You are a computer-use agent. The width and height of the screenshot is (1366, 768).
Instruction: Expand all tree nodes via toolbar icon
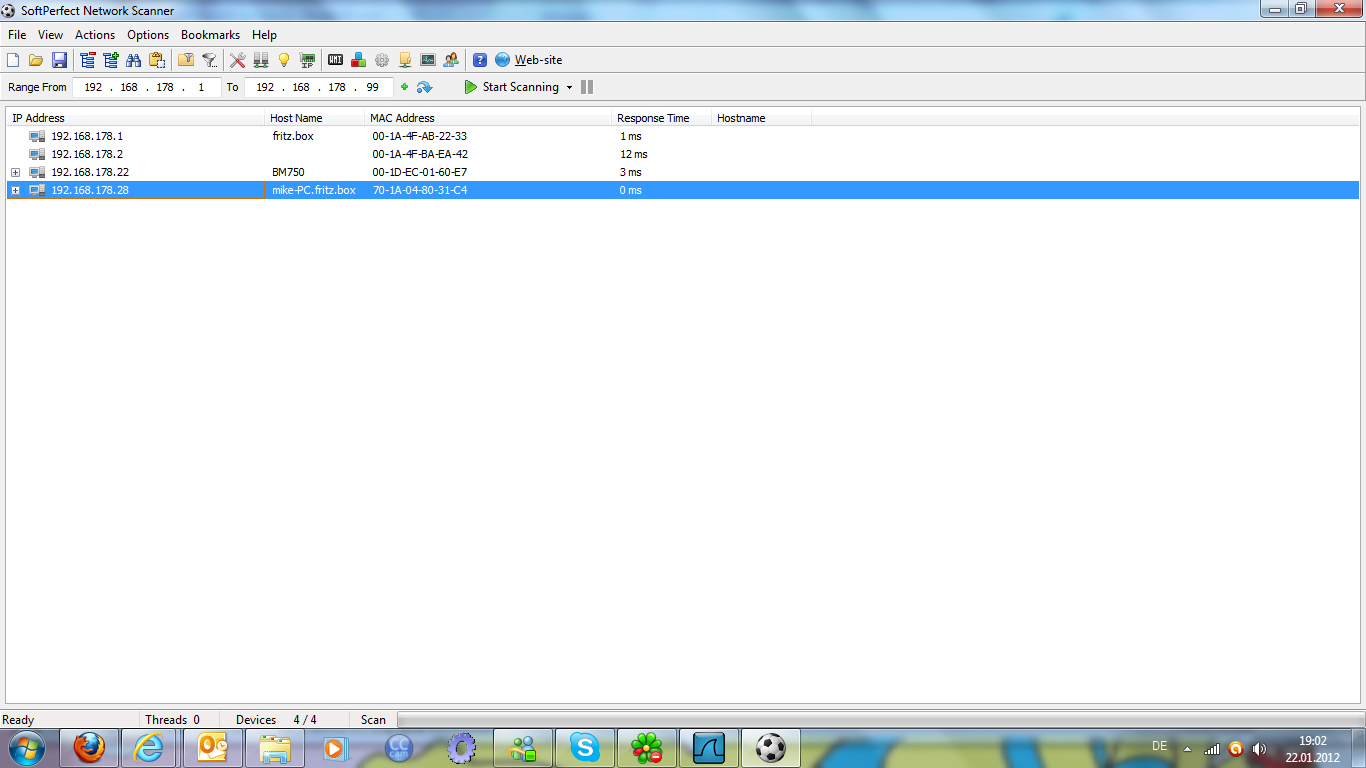(x=111, y=60)
